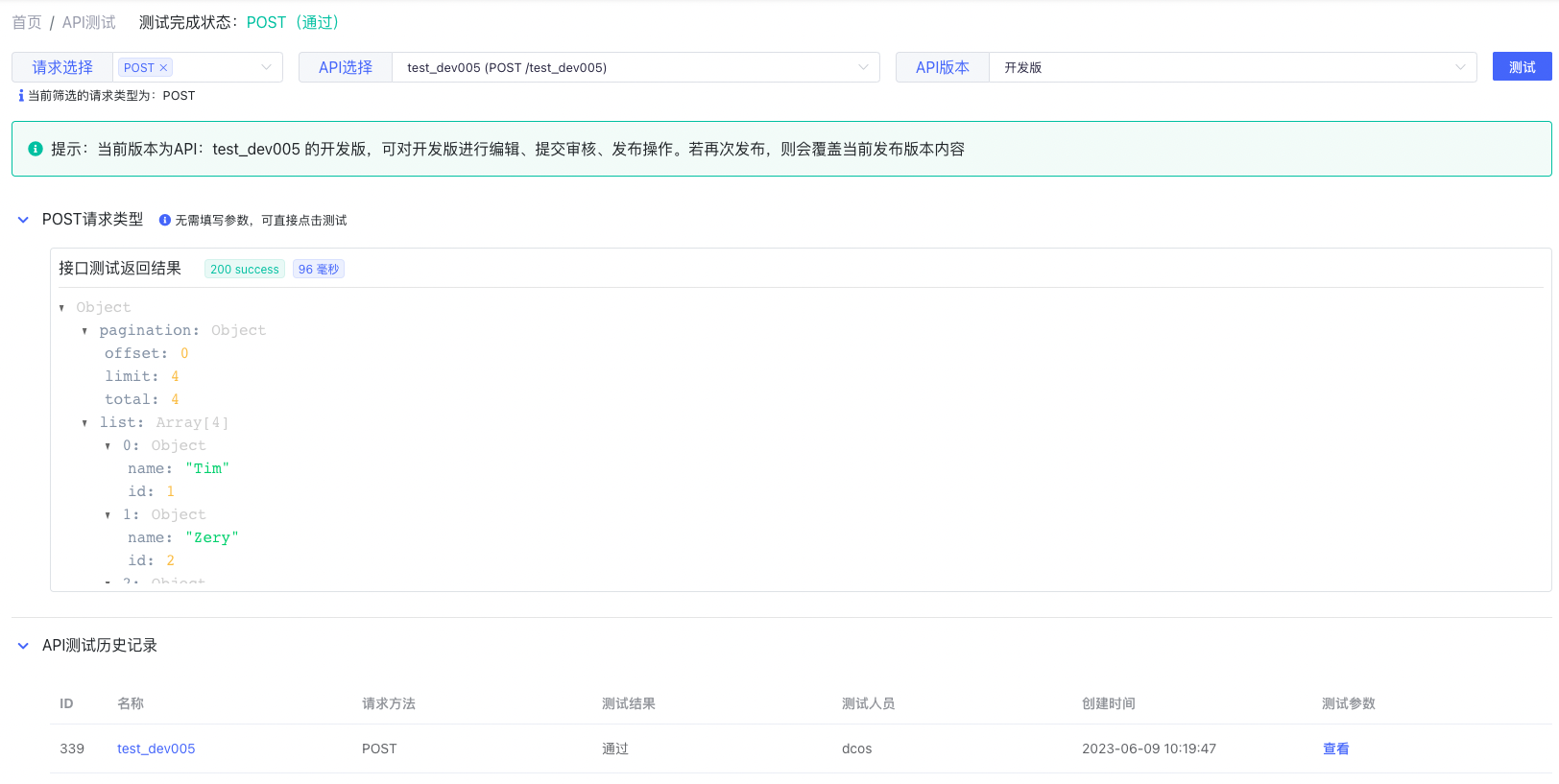Open the API version dropdown 开发版
This screenshot has height=784, width=1559.
(x=1233, y=67)
